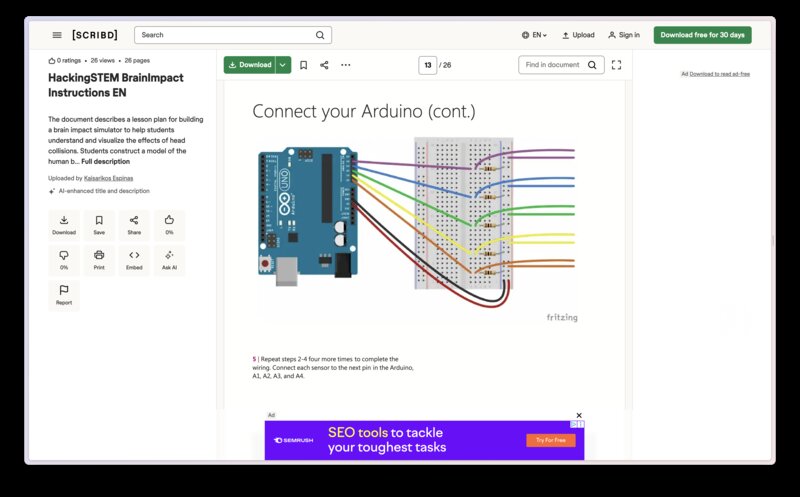
Task: Rate document with thumbs up
Action: point(169,225)
